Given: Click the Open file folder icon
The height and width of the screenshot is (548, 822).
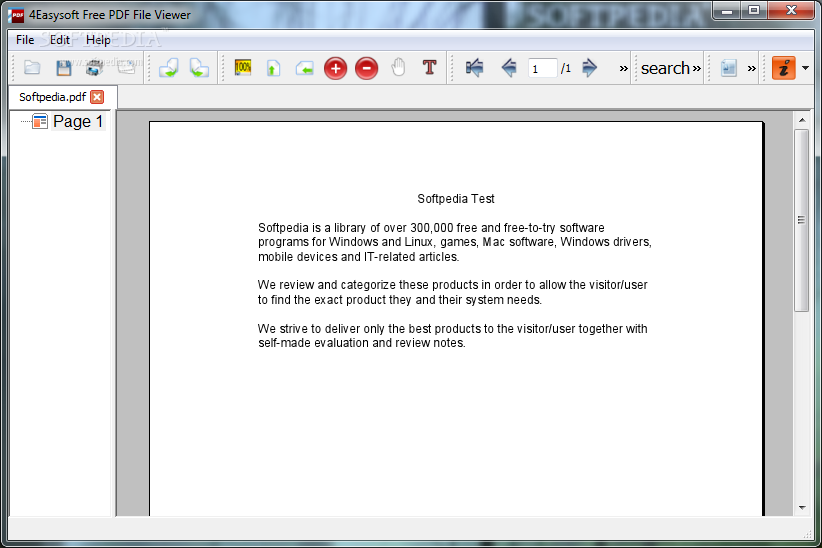Looking at the screenshot, I should pyautogui.click(x=32, y=68).
